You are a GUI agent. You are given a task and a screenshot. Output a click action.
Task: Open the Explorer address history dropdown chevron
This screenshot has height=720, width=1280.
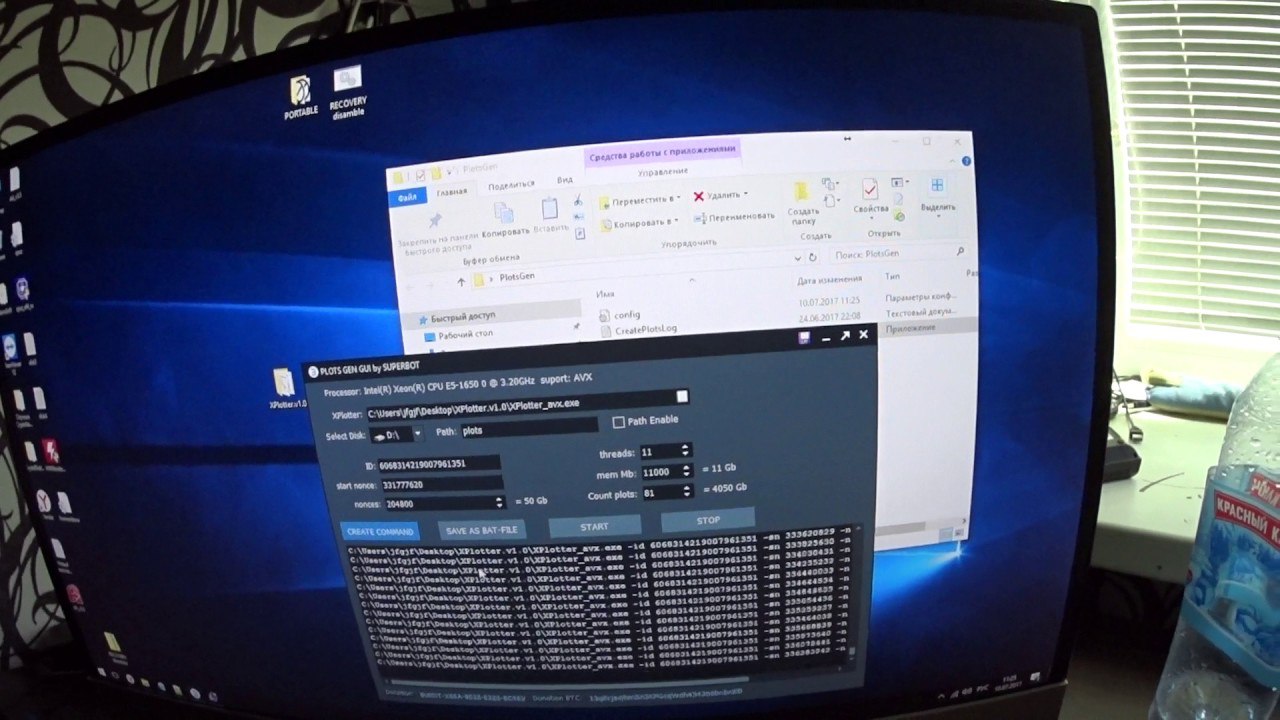pyautogui.click(x=799, y=257)
